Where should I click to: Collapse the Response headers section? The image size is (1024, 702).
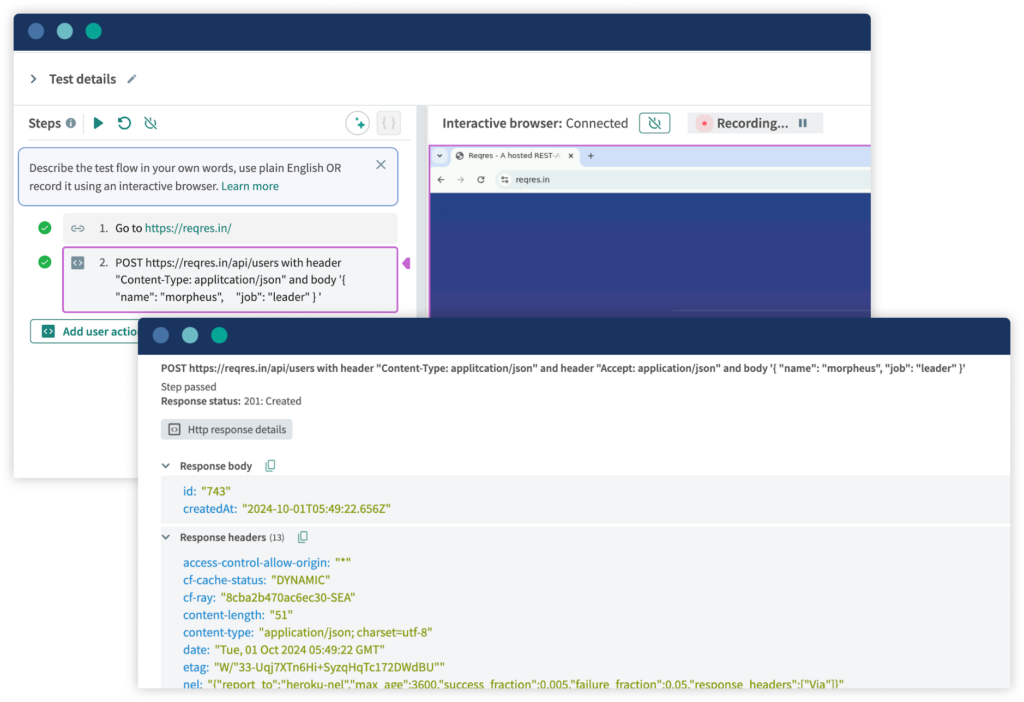pos(165,537)
